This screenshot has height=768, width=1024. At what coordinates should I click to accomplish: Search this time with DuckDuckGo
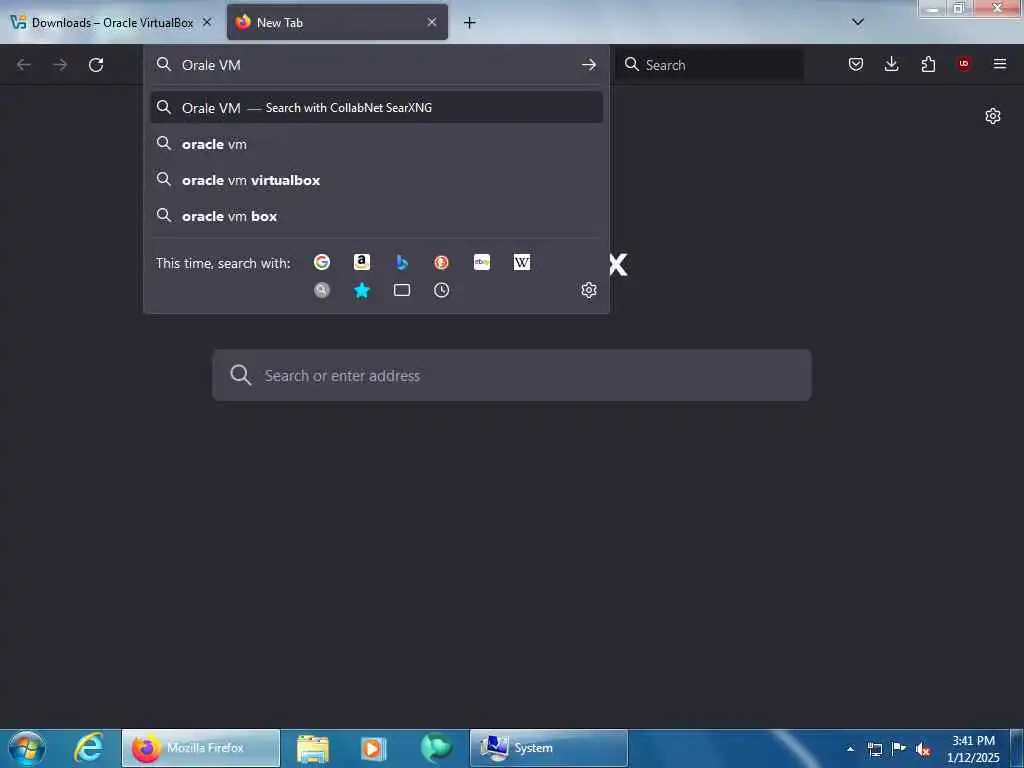[x=441, y=262]
